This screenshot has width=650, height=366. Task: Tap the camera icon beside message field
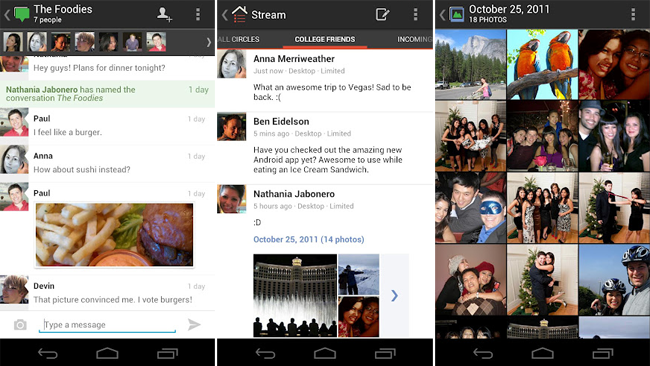pos(20,325)
